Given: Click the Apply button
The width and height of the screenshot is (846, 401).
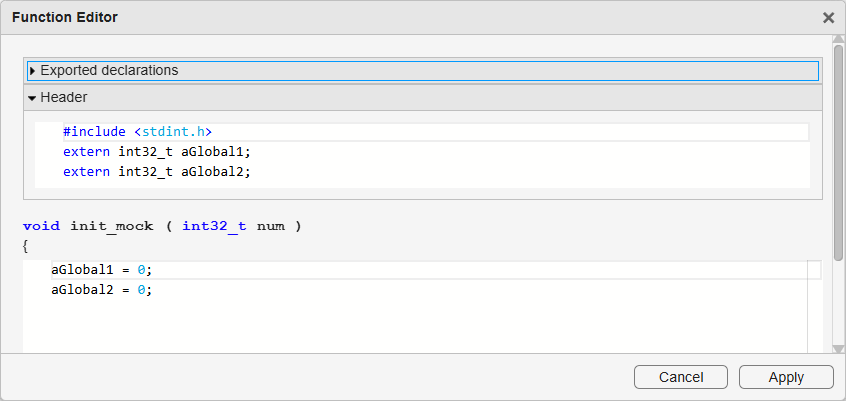Looking at the screenshot, I should pyautogui.click(x=786, y=377).
